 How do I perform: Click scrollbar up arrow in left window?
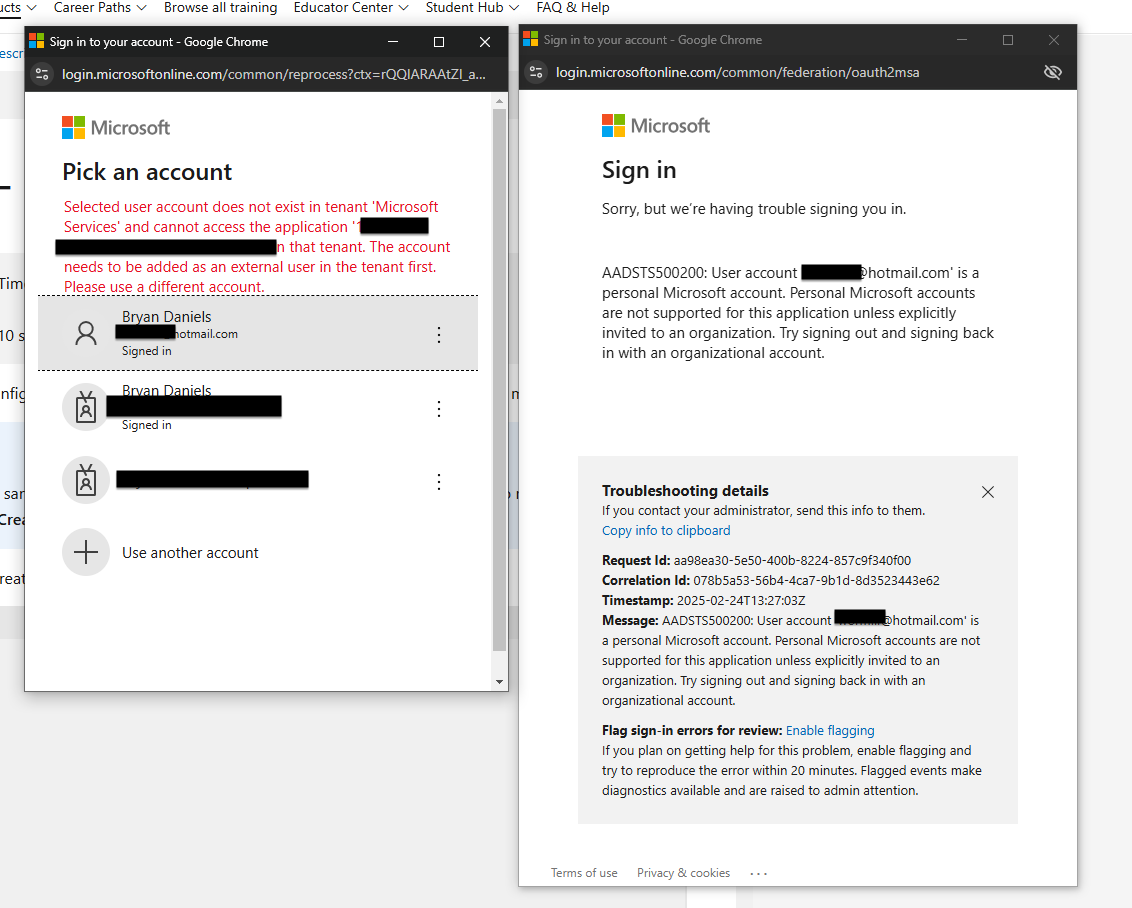point(499,102)
